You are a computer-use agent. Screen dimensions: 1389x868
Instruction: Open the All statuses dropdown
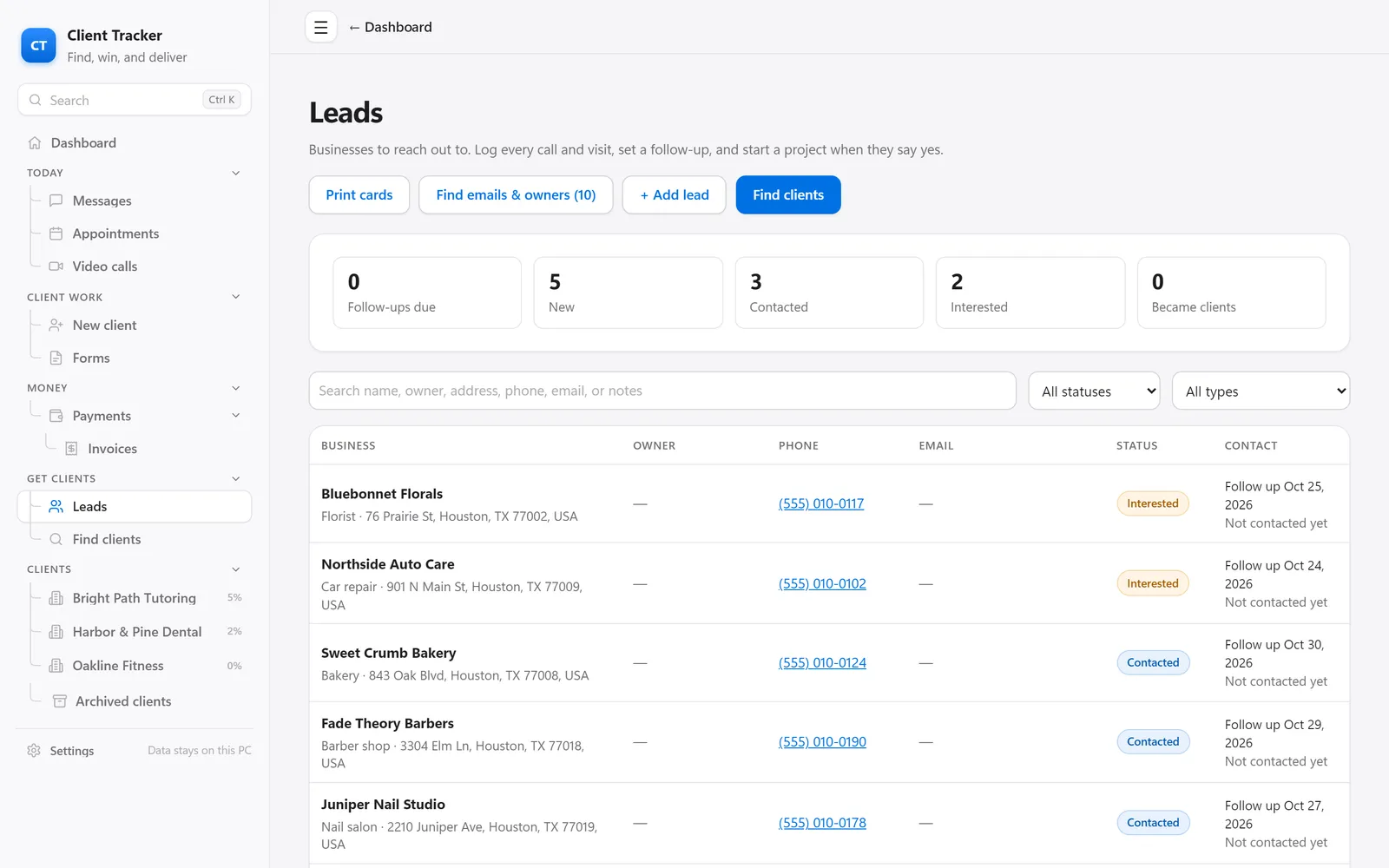coord(1094,391)
